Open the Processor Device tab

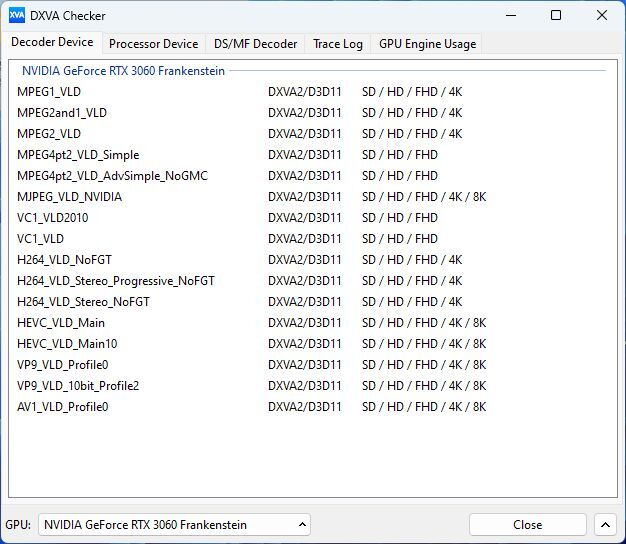[x=153, y=44]
